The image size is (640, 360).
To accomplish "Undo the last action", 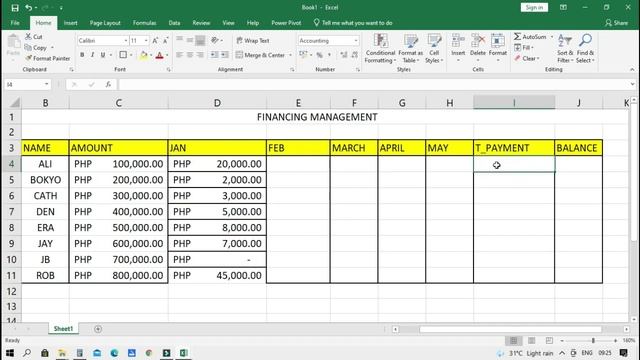I will pos(28,8).
